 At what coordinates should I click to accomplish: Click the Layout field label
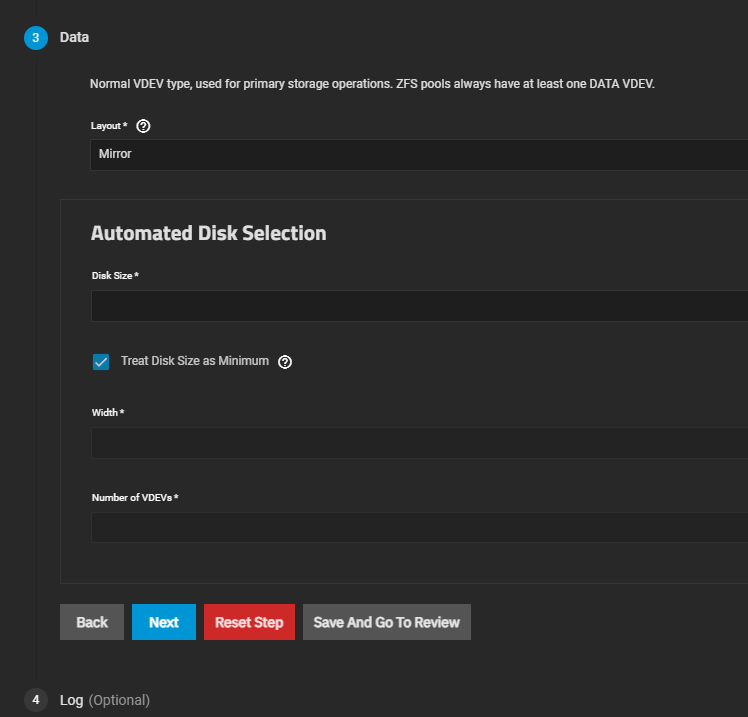(x=109, y=126)
